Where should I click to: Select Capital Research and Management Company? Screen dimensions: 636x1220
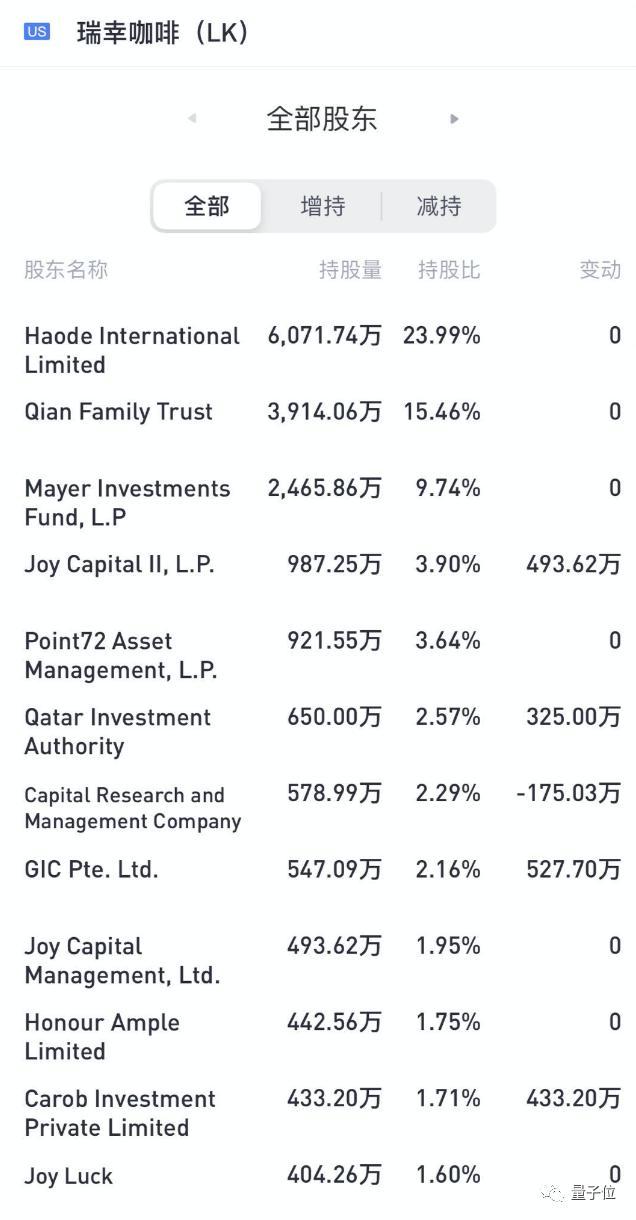(x=133, y=808)
